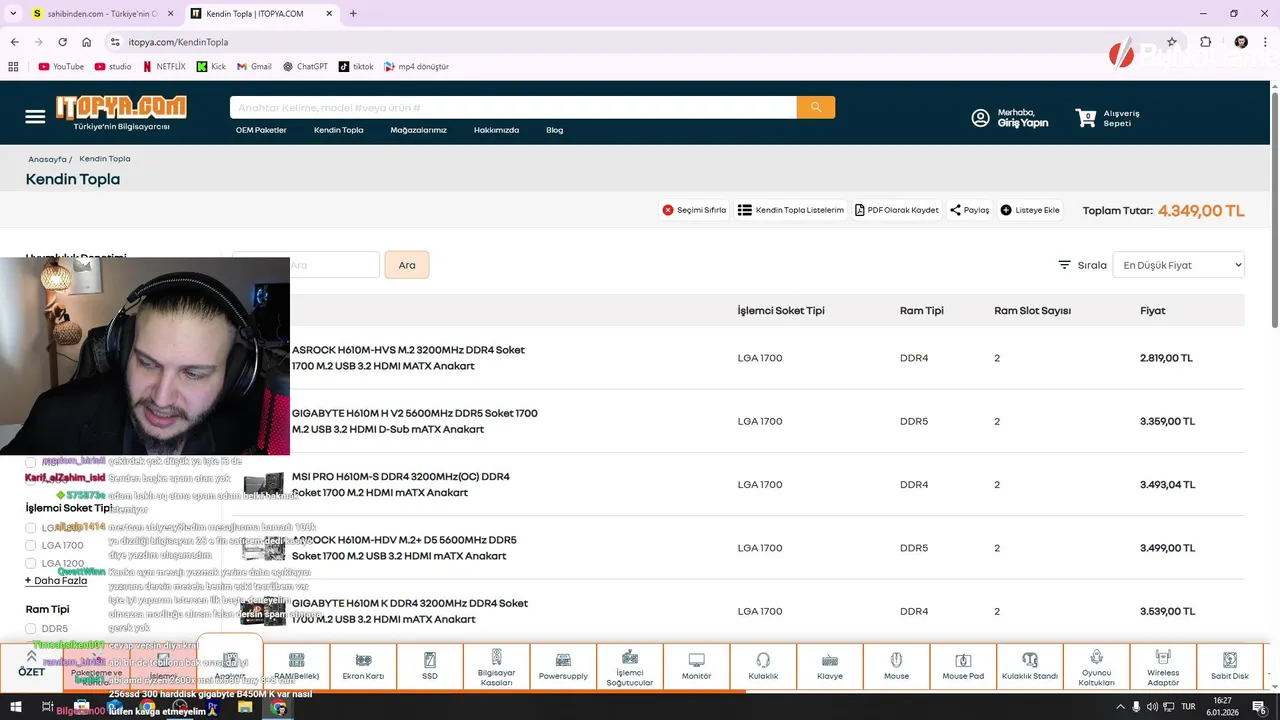Open Chrome three-dot menu
The width and height of the screenshot is (1280, 720).
(1267, 42)
